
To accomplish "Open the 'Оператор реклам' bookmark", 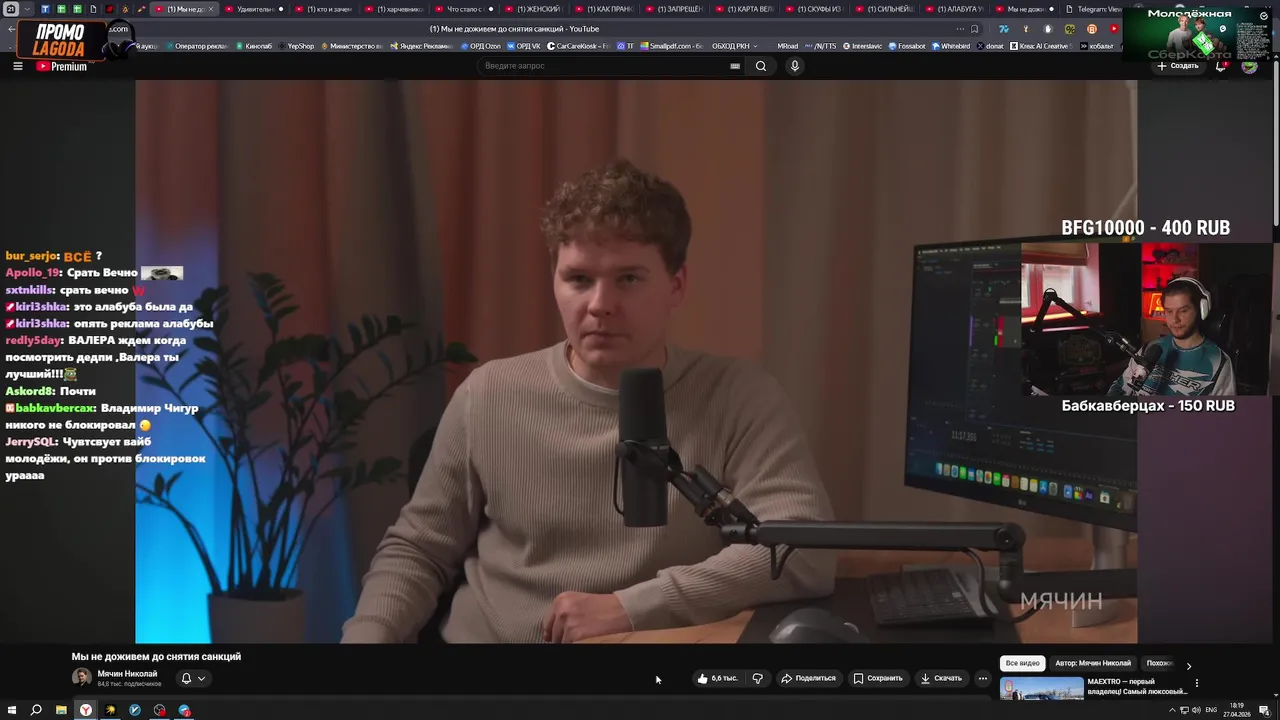I will pos(195,46).
